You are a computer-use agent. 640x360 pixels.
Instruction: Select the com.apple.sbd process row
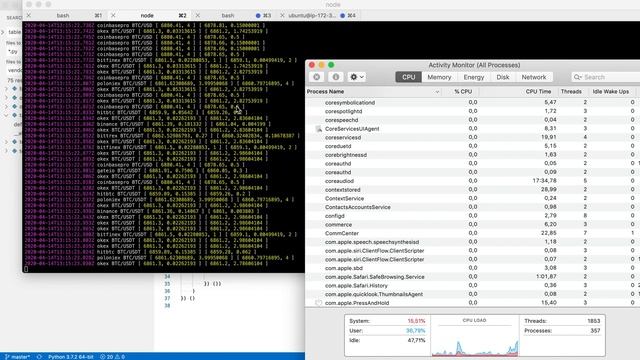coord(473,268)
